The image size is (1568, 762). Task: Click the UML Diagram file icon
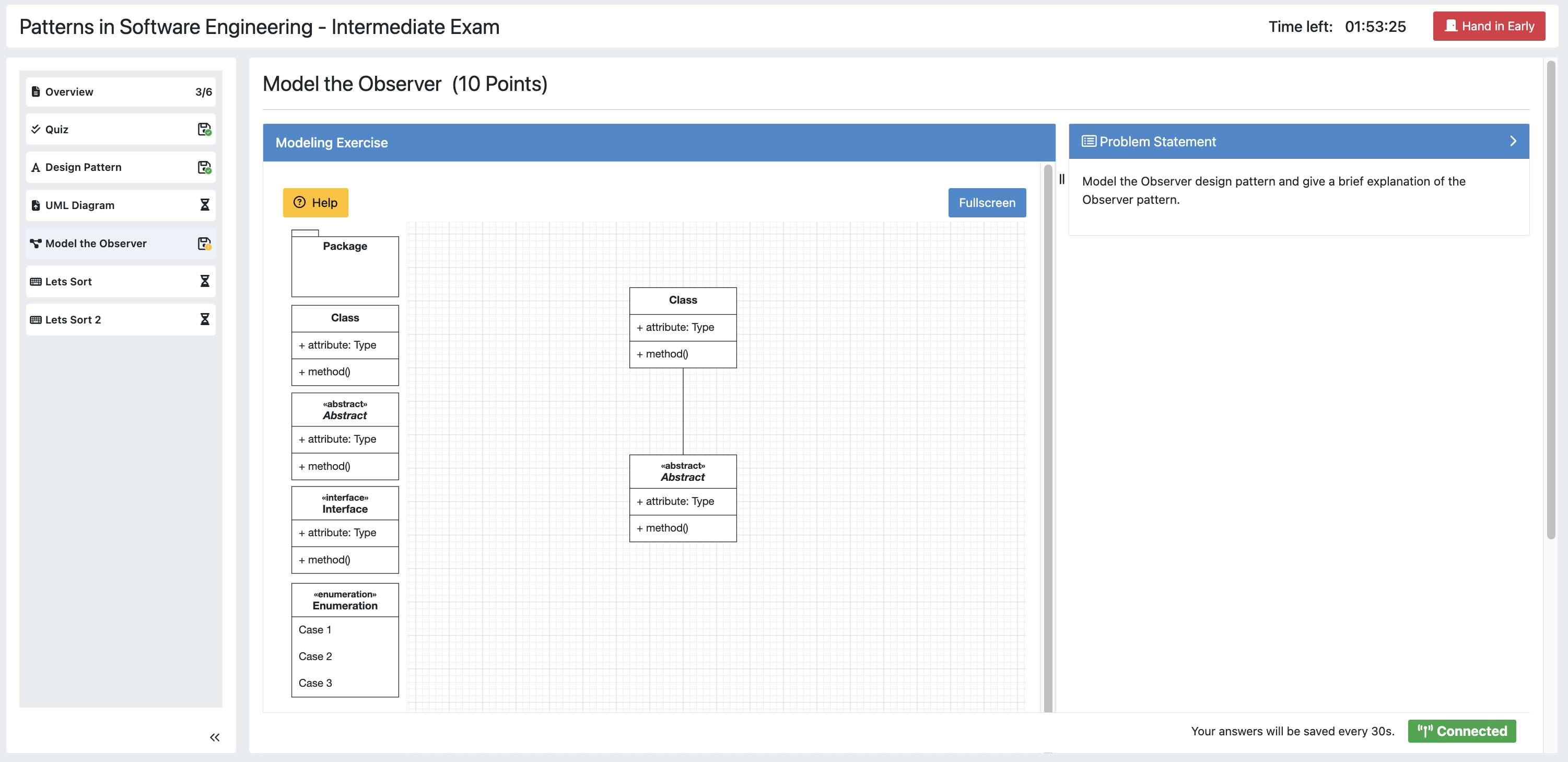click(36, 205)
